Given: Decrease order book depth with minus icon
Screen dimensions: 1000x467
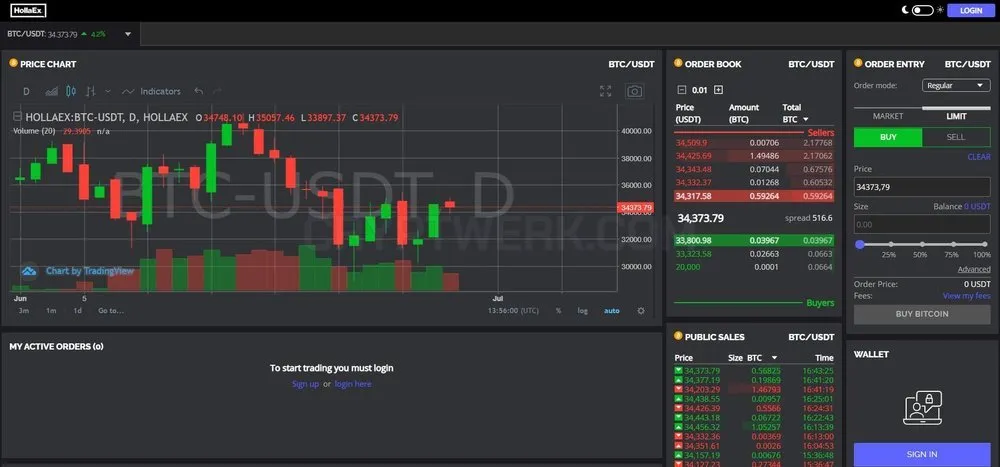Looking at the screenshot, I should point(681,90).
